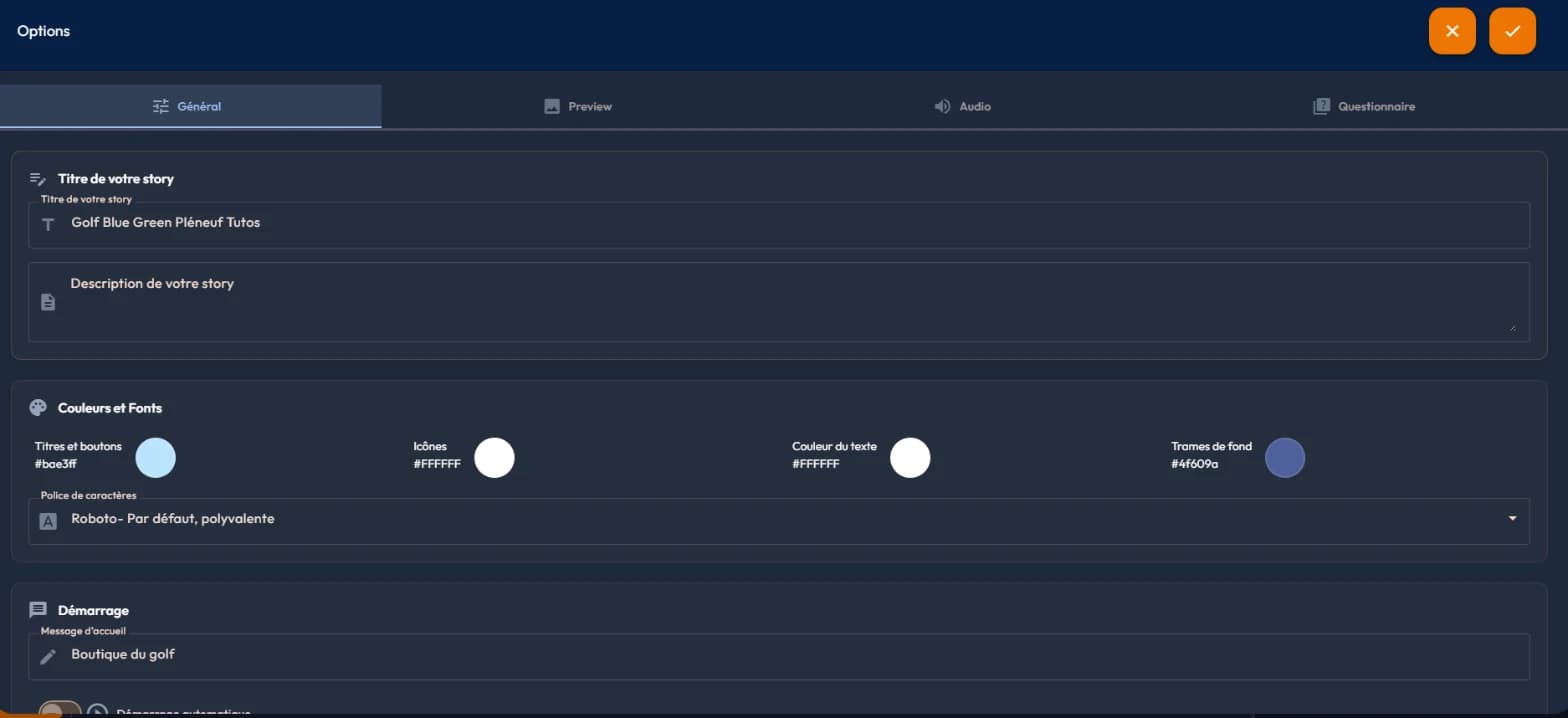This screenshot has width=1568, height=718.
Task: Click the #FFFFFF value under Couleur du texte
Action: coord(816,464)
